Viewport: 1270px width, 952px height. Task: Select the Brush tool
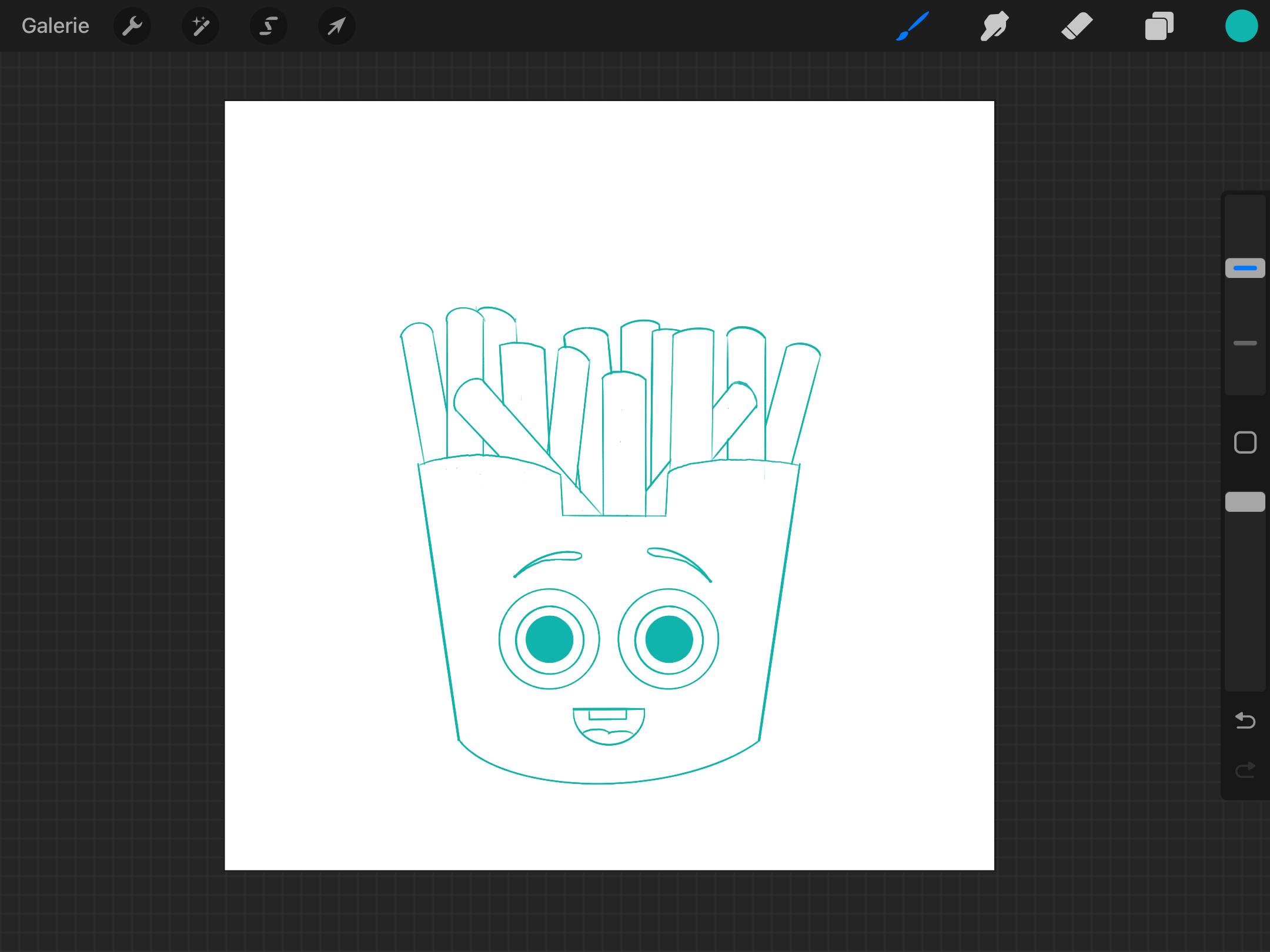[x=913, y=26]
